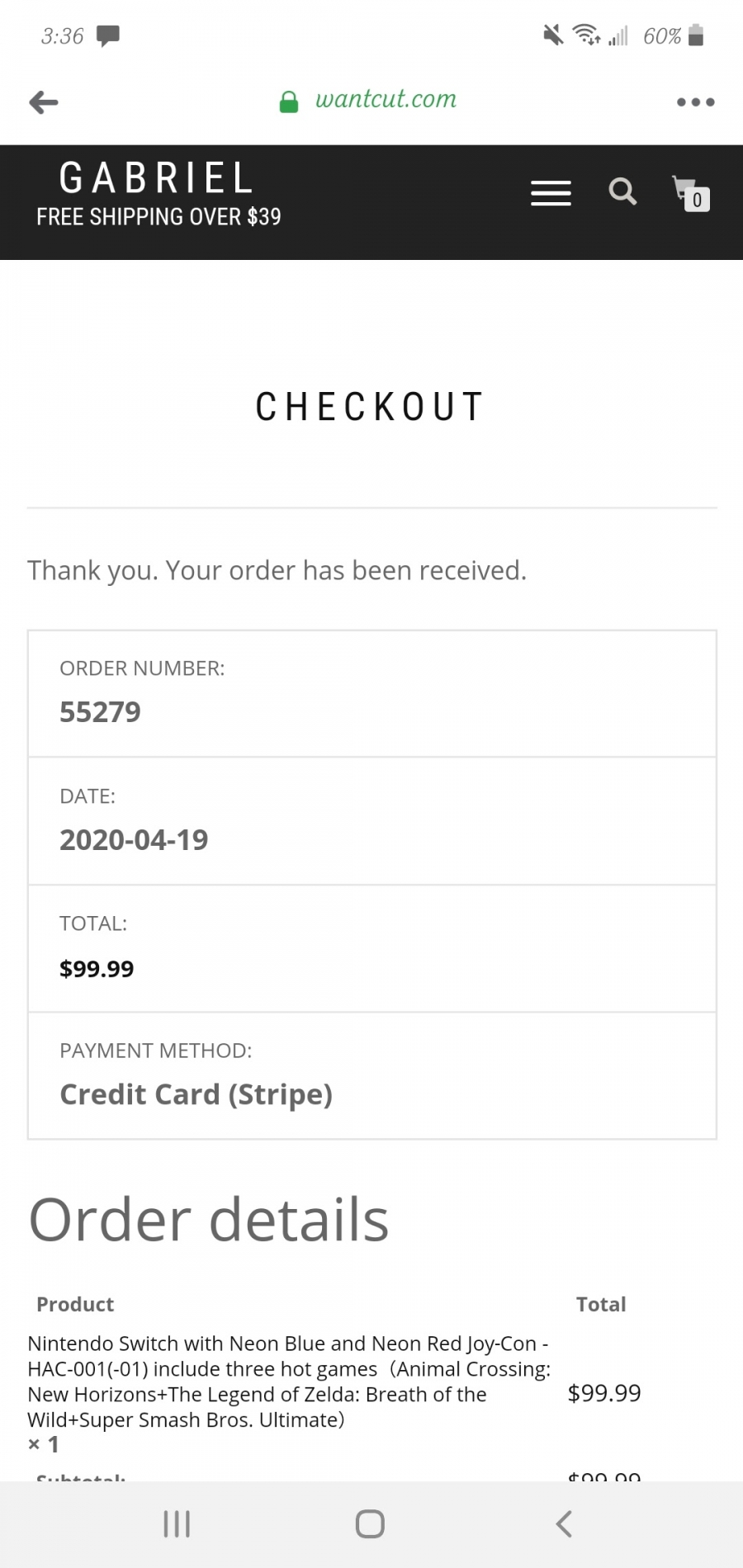Viewport: 743px width, 1568px height.
Task: Open the hamburger navigation menu
Action: click(x=551, y=193)
